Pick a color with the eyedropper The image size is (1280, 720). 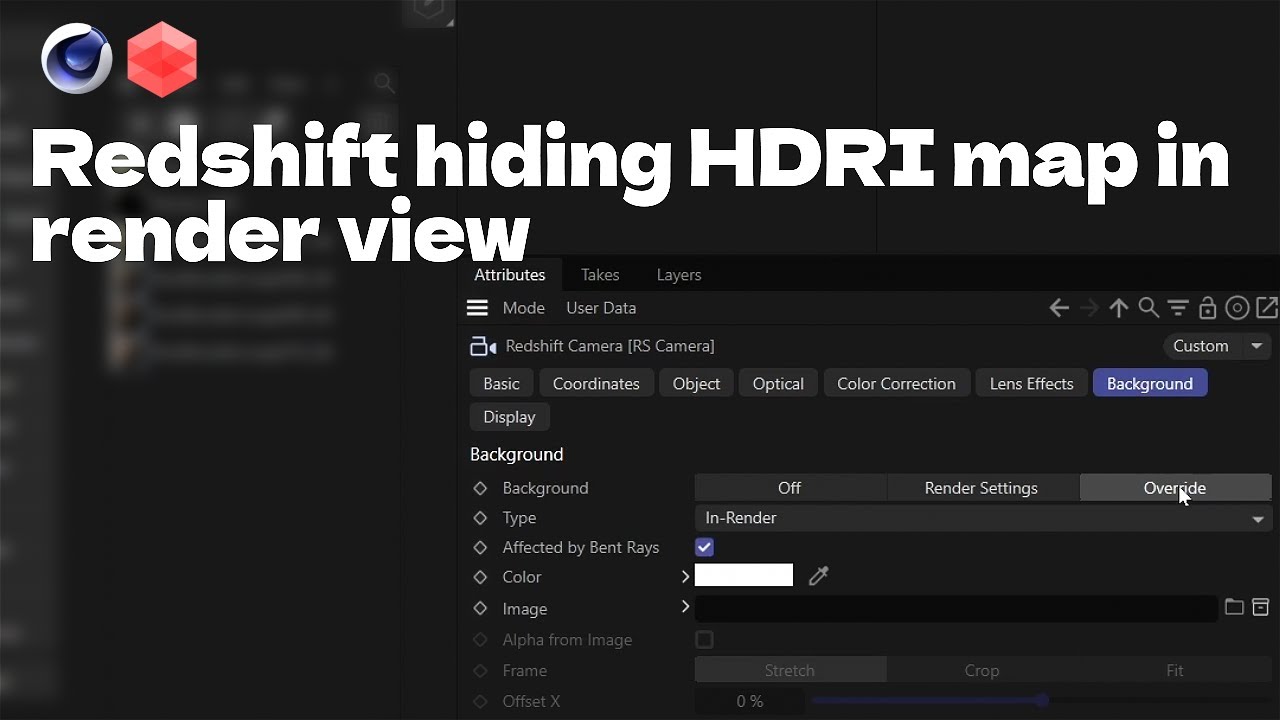[x=819, y=576]
